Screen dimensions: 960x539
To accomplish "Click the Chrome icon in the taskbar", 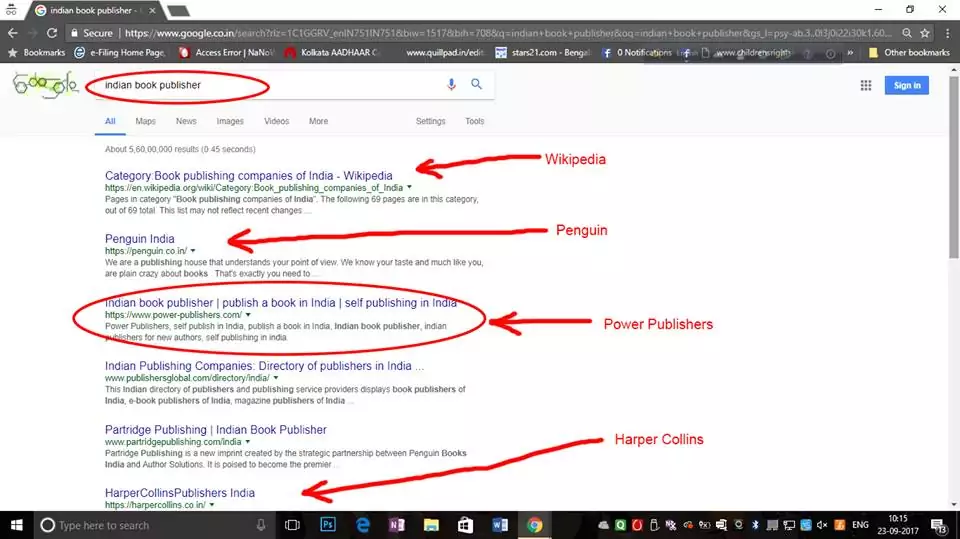I will tap(534, 525).
